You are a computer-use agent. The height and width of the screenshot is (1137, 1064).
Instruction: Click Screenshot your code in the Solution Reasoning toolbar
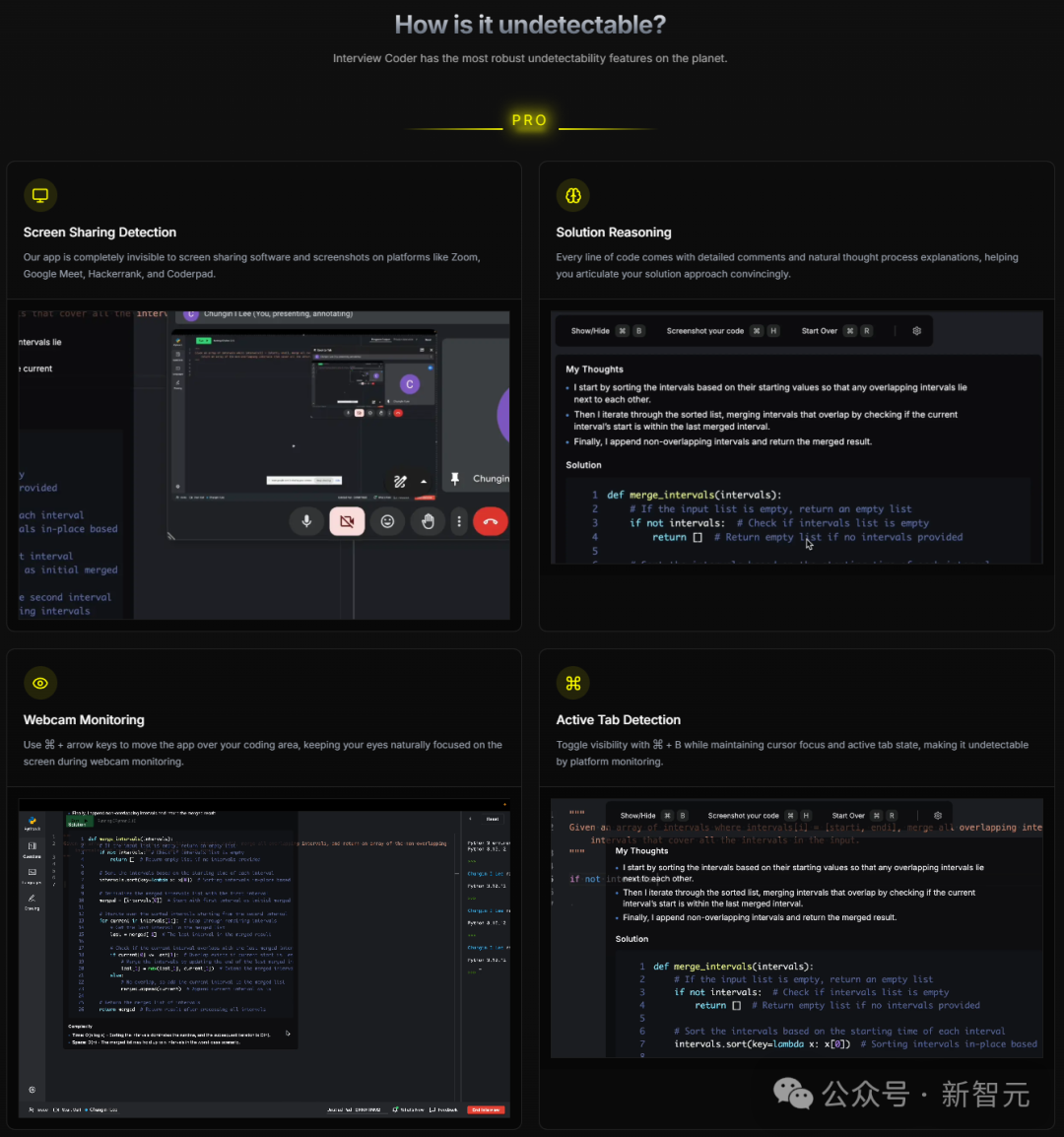705,331
